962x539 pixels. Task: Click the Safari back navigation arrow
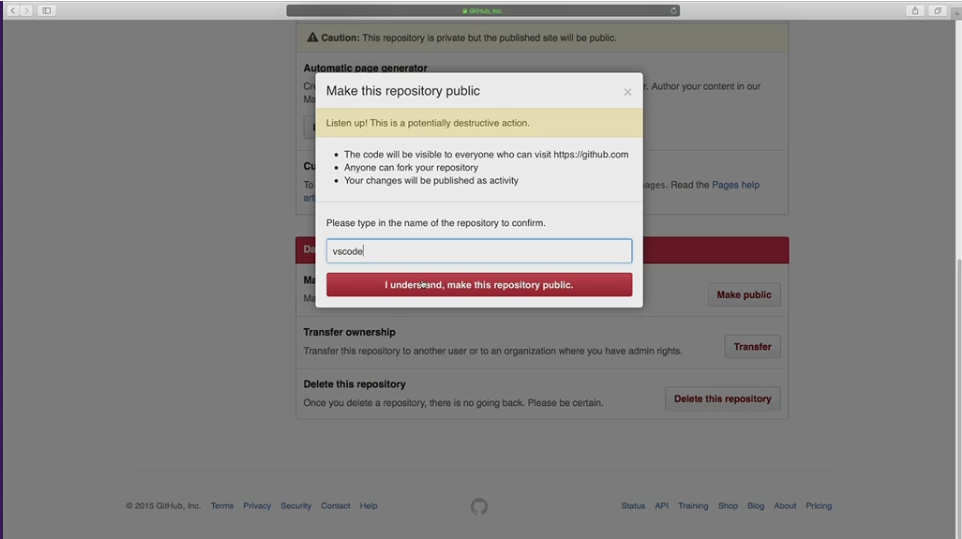pos(12,10)
